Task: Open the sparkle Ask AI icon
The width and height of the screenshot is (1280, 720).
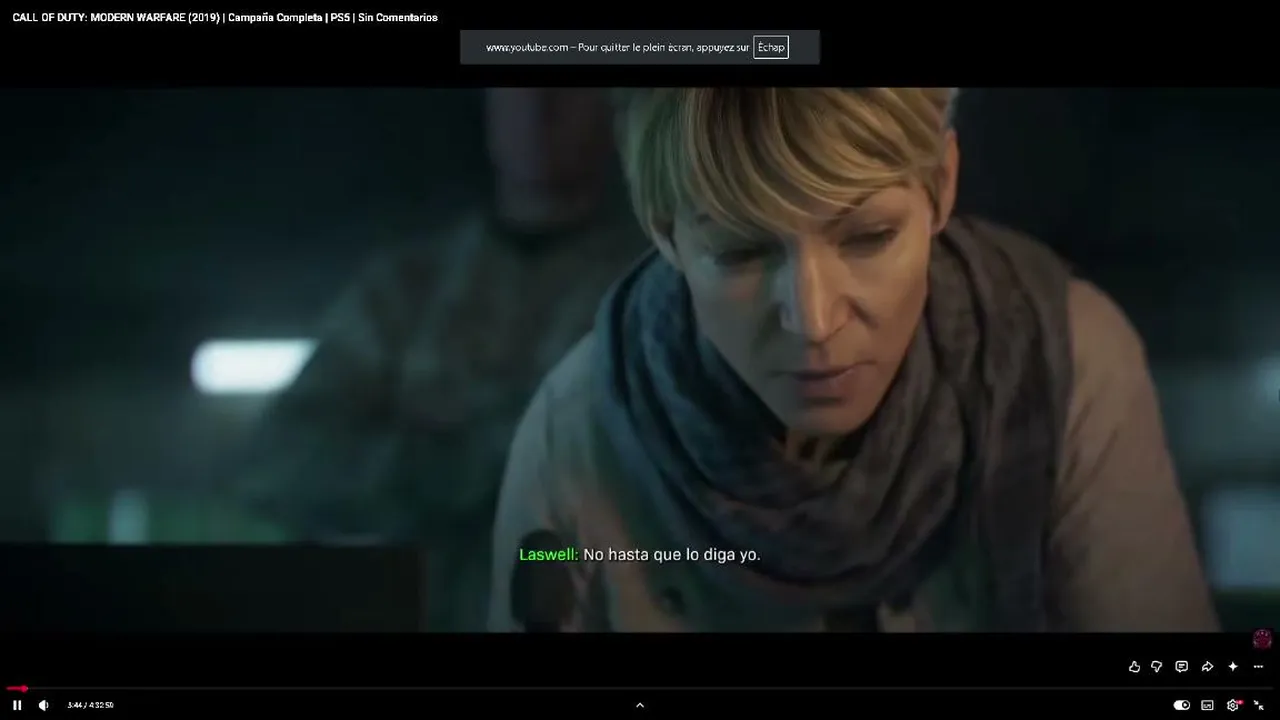Action: pyautogui.click(x=1233, y=667)
